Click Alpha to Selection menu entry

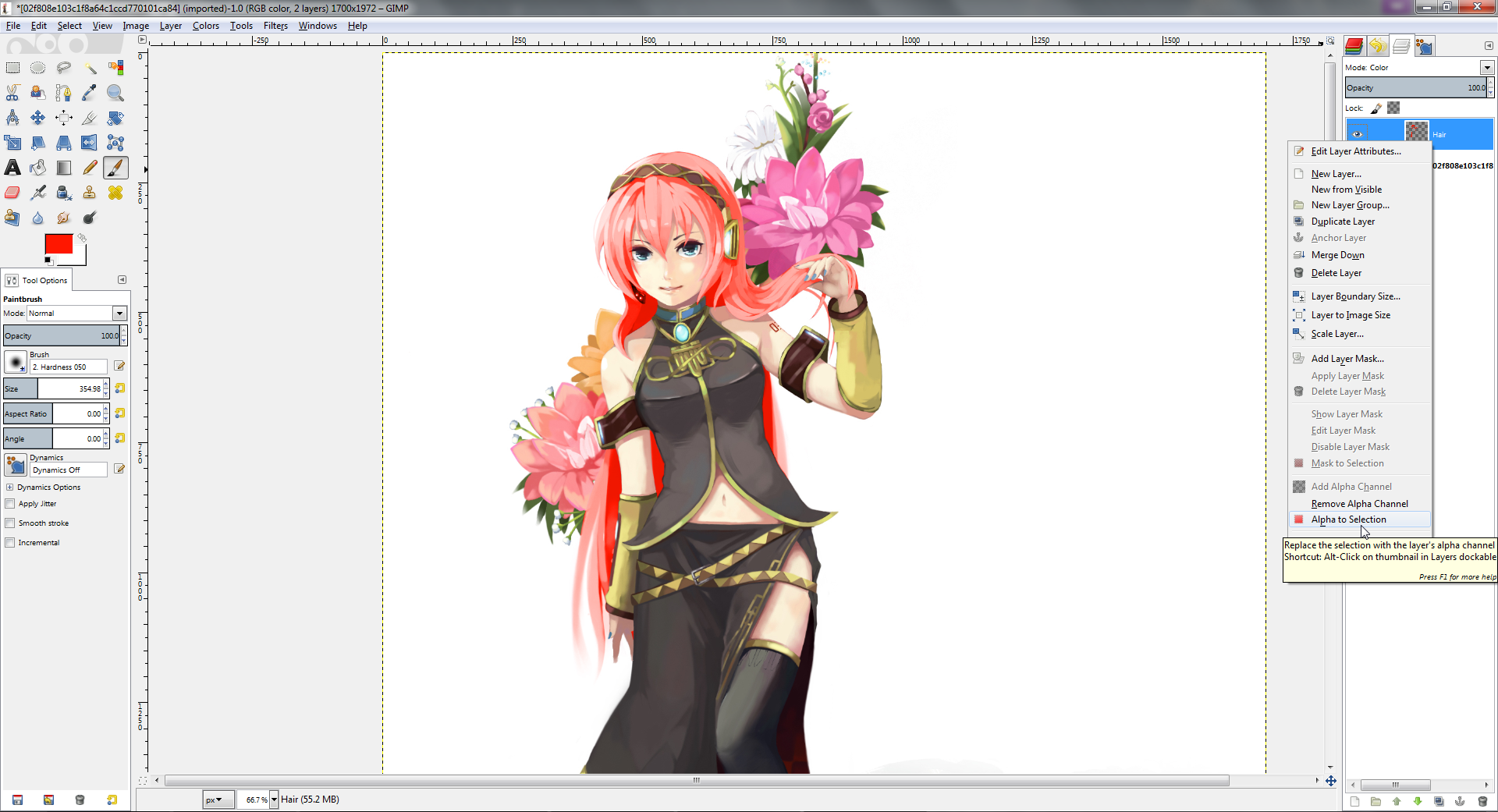(1359, 519)
